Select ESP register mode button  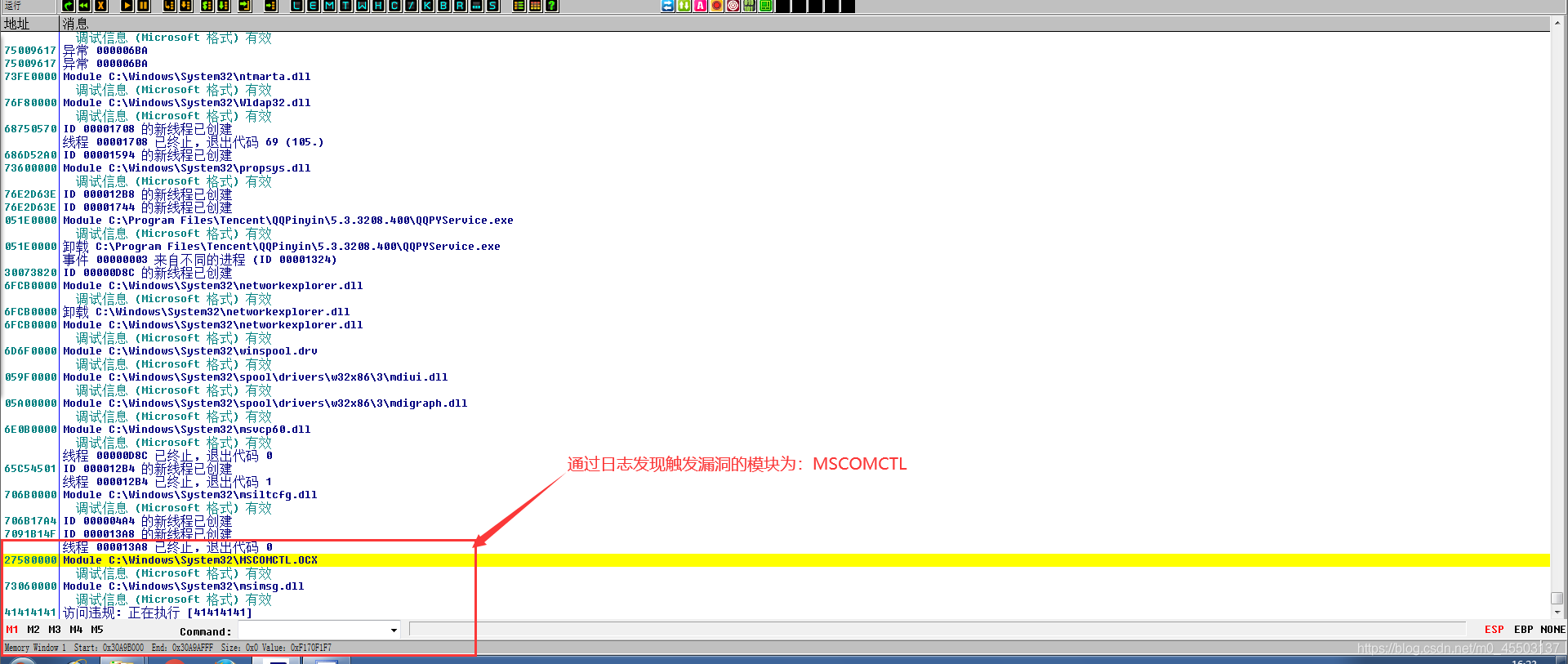[1494, 630]
